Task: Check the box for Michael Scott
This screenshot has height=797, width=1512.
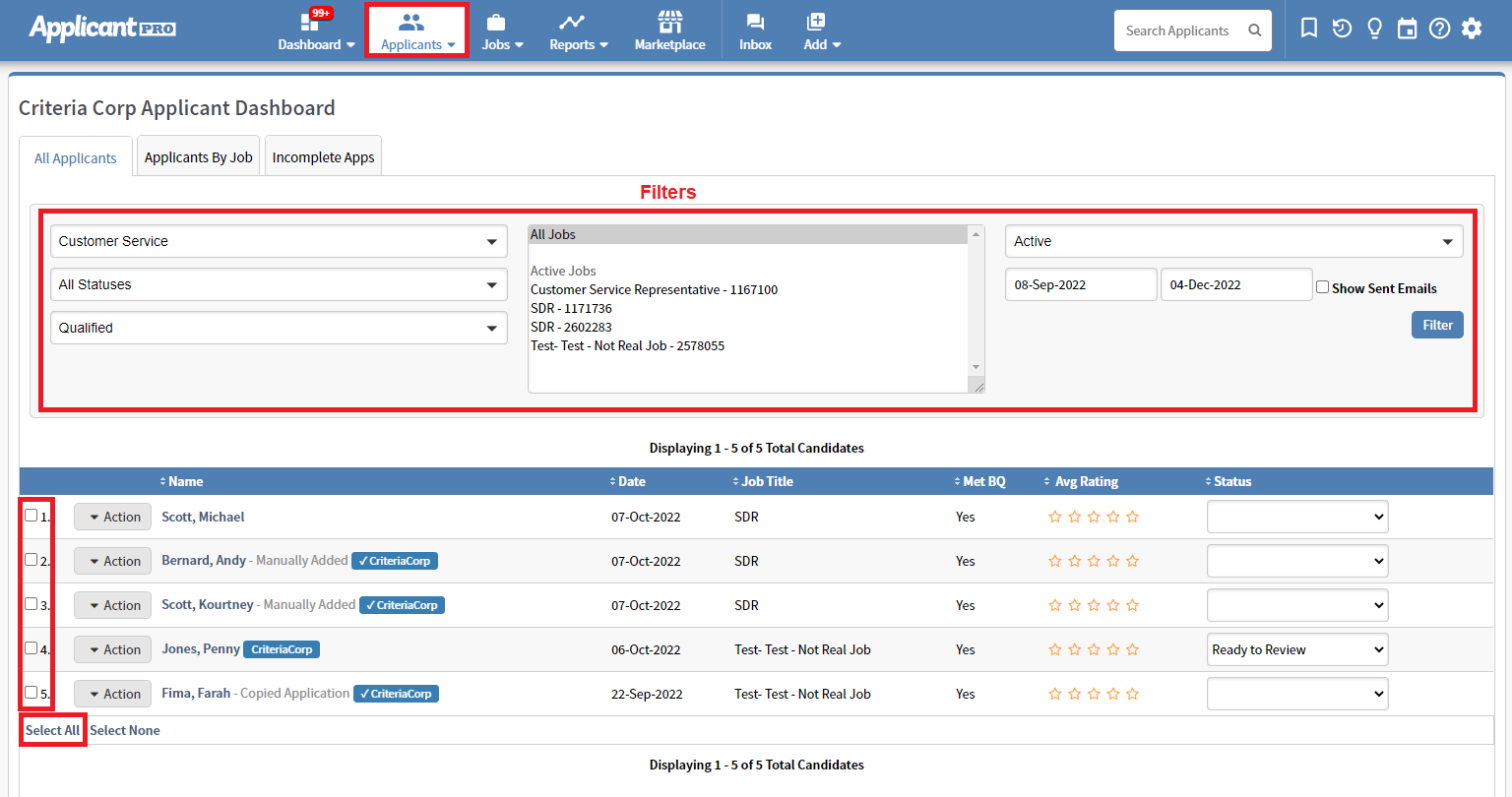Action: [31, 516]
